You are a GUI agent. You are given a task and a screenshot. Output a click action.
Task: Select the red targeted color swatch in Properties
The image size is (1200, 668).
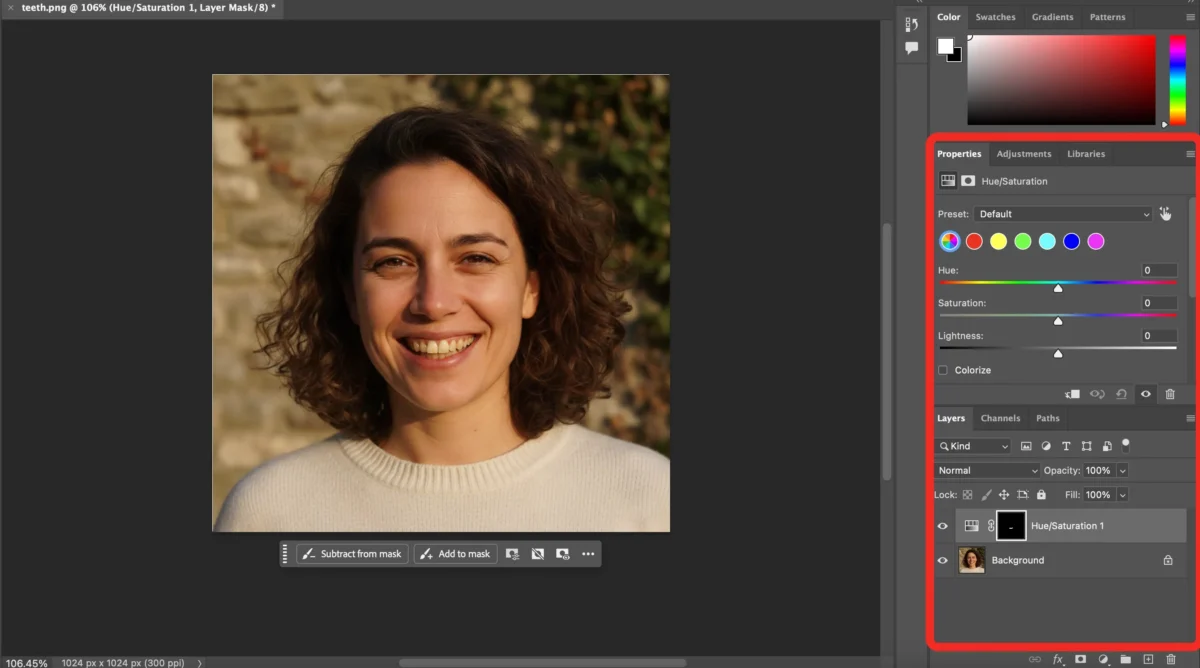(973, 240)
